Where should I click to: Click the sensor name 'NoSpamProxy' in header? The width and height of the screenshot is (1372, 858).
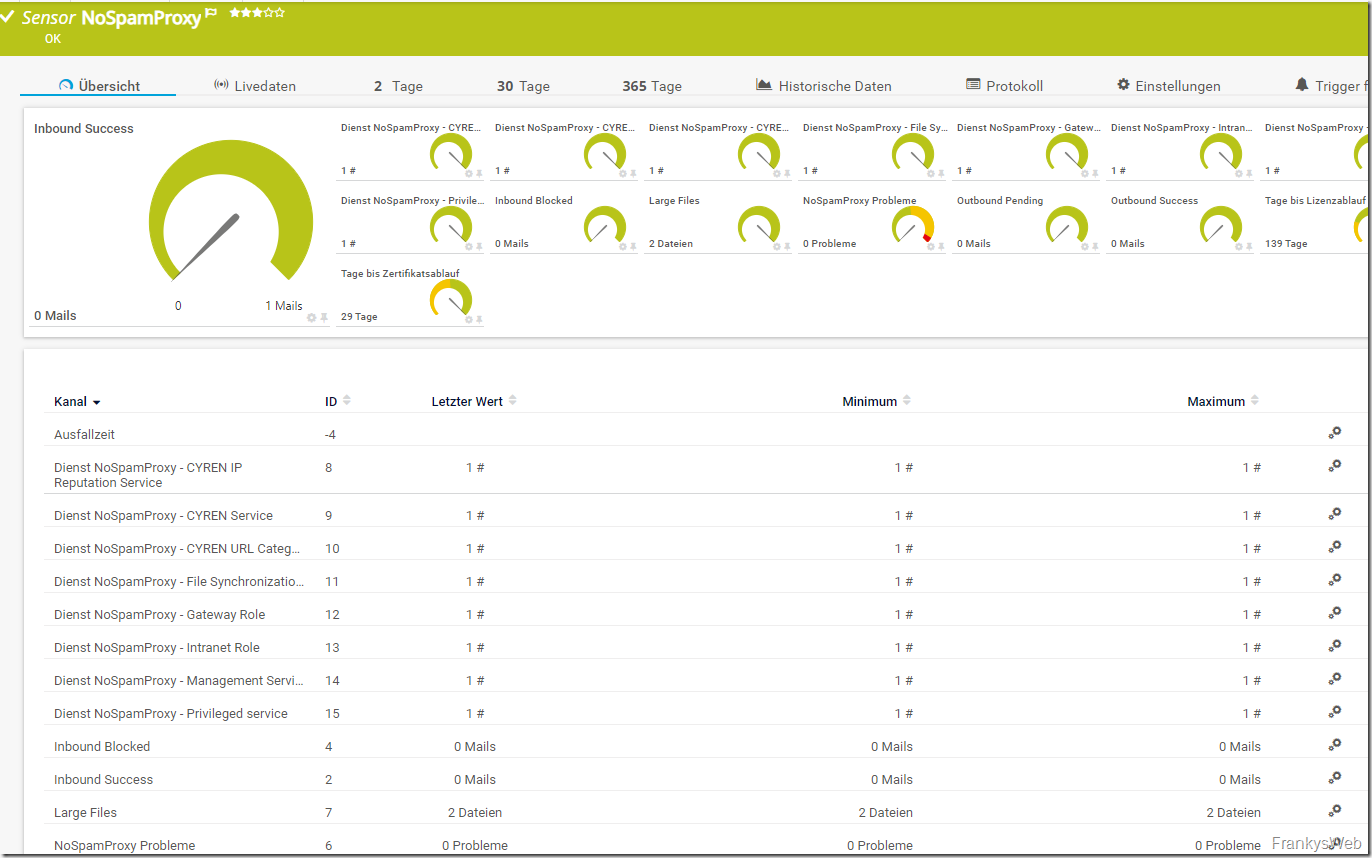[141, 17]
